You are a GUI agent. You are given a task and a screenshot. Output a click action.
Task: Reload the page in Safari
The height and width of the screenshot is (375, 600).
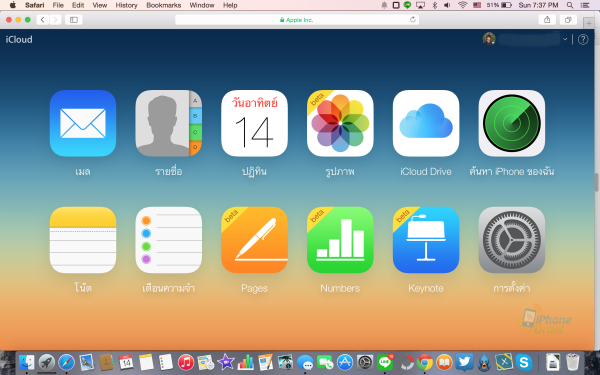tap(412, 20)
